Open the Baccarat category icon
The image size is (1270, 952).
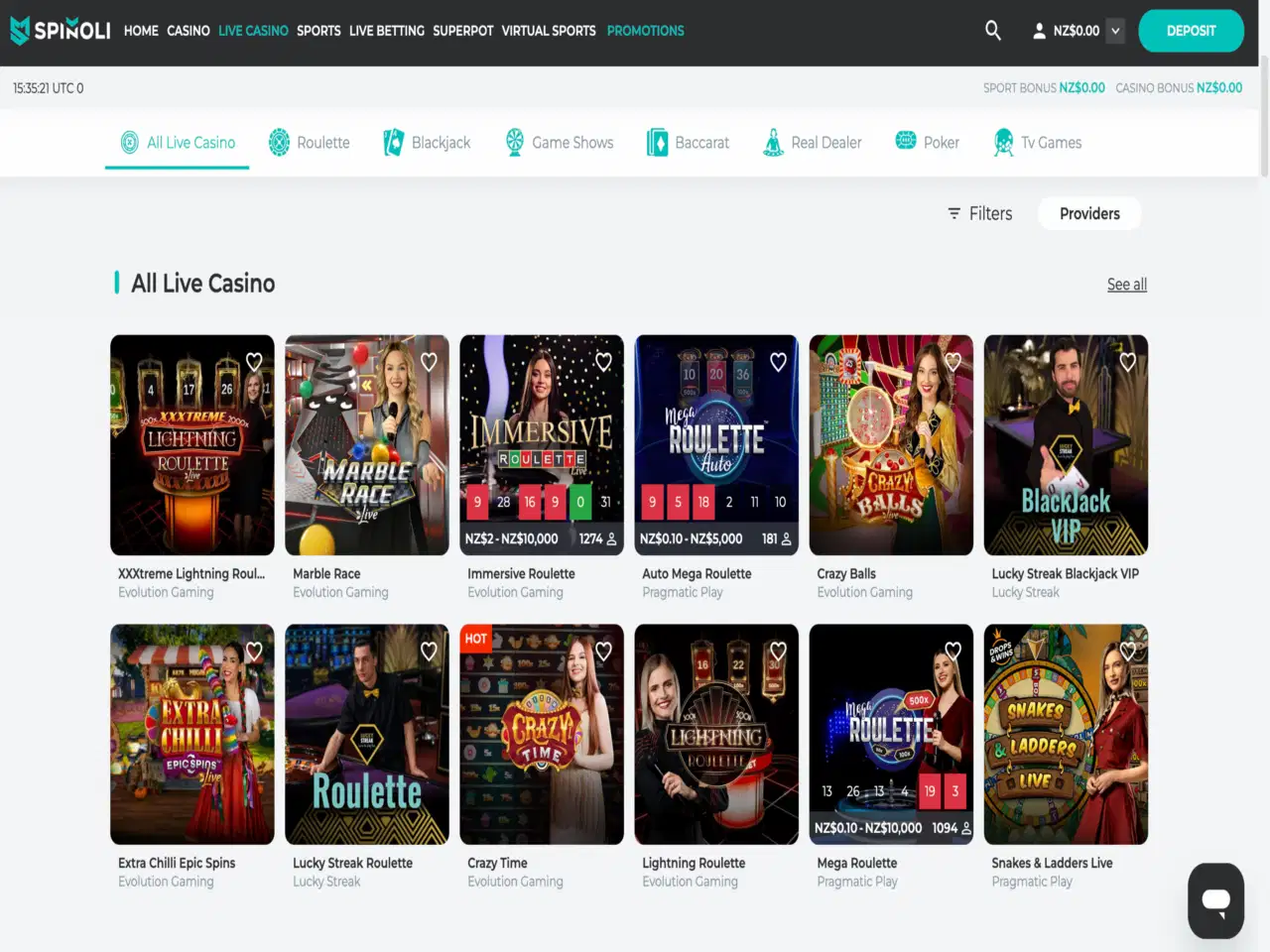click(x=657, y=143)
